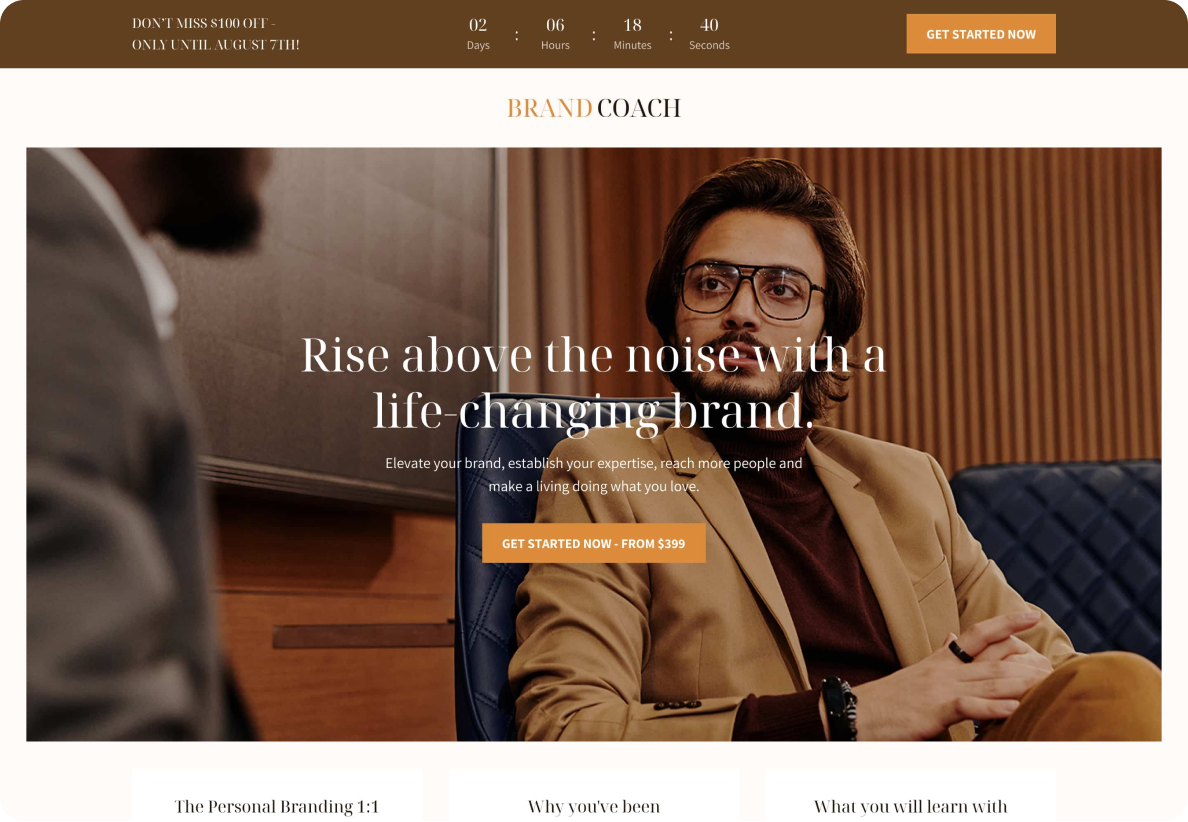The height and width of the screenshot is (822, 1188).
Task: Click the word COACH in the logo
Action: (x=639, y=108)
